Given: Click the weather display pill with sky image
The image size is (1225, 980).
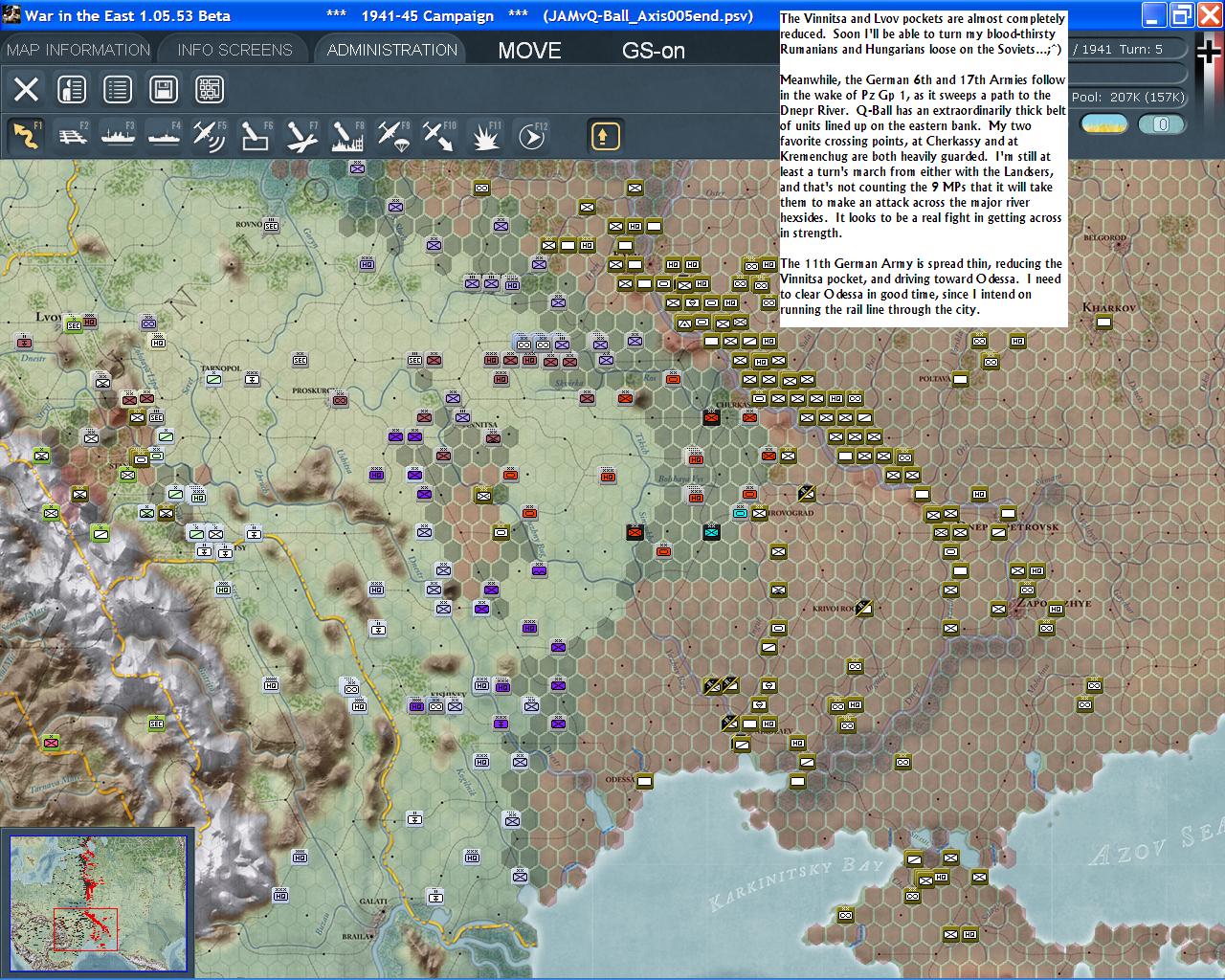Looking at the screenshot, I should pos(1103,124).
